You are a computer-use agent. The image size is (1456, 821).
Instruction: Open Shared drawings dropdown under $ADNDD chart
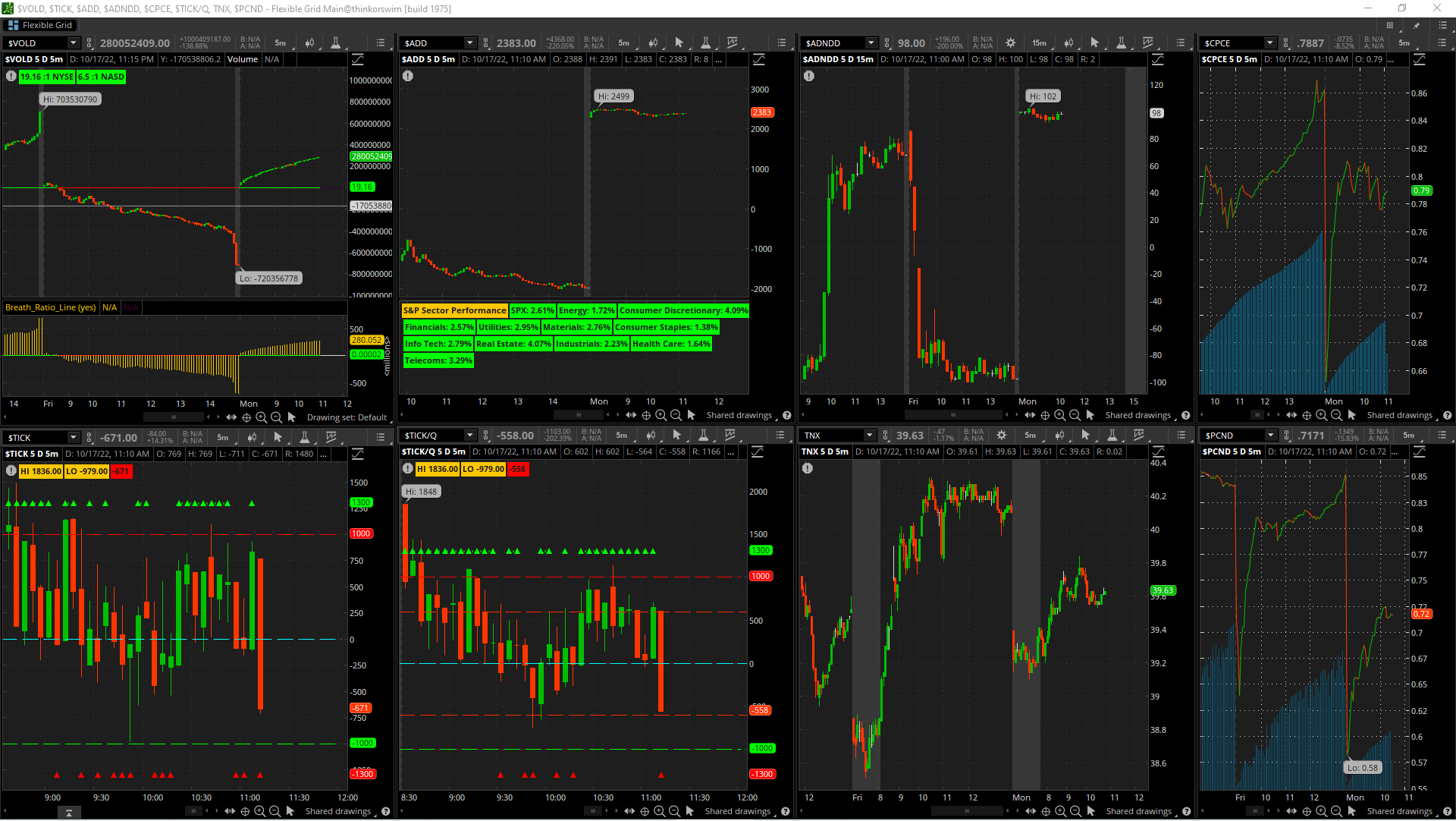1139,415
